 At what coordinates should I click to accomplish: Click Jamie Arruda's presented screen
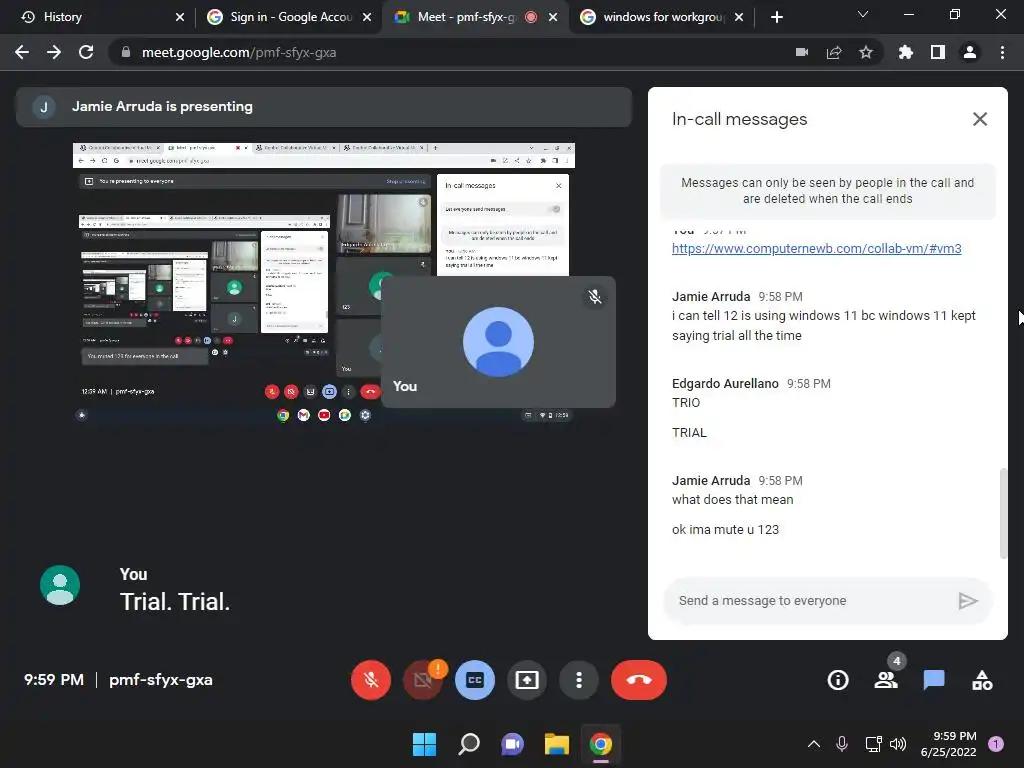click(x=324, y=283)
